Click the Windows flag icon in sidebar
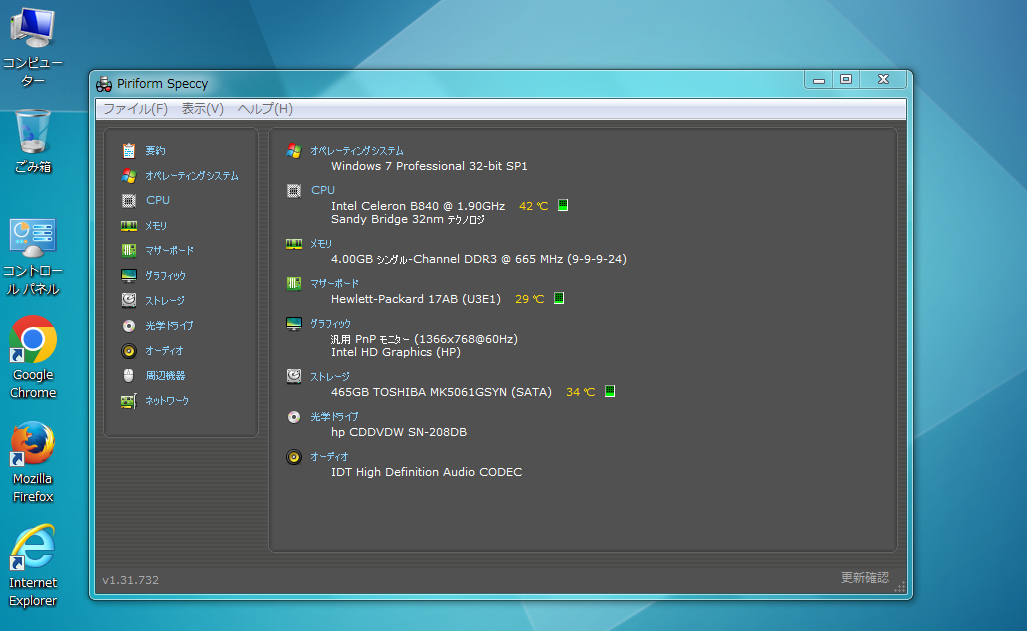This screenshot has width=1027, height=631. tap(129, 176)
